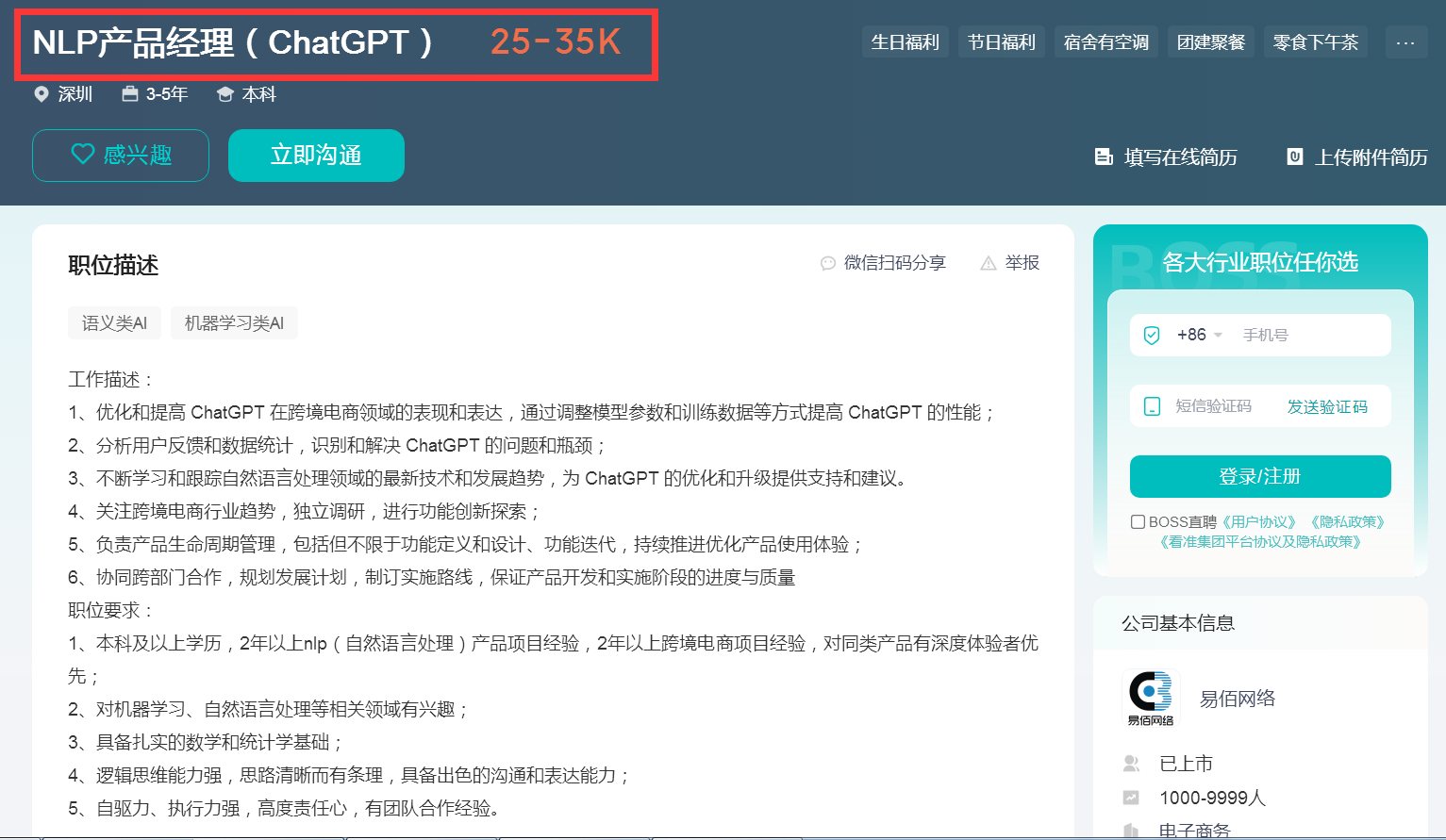Click the shield icon in phone field
Screen dimensions: 1446x840
[x=1152, y=335]
